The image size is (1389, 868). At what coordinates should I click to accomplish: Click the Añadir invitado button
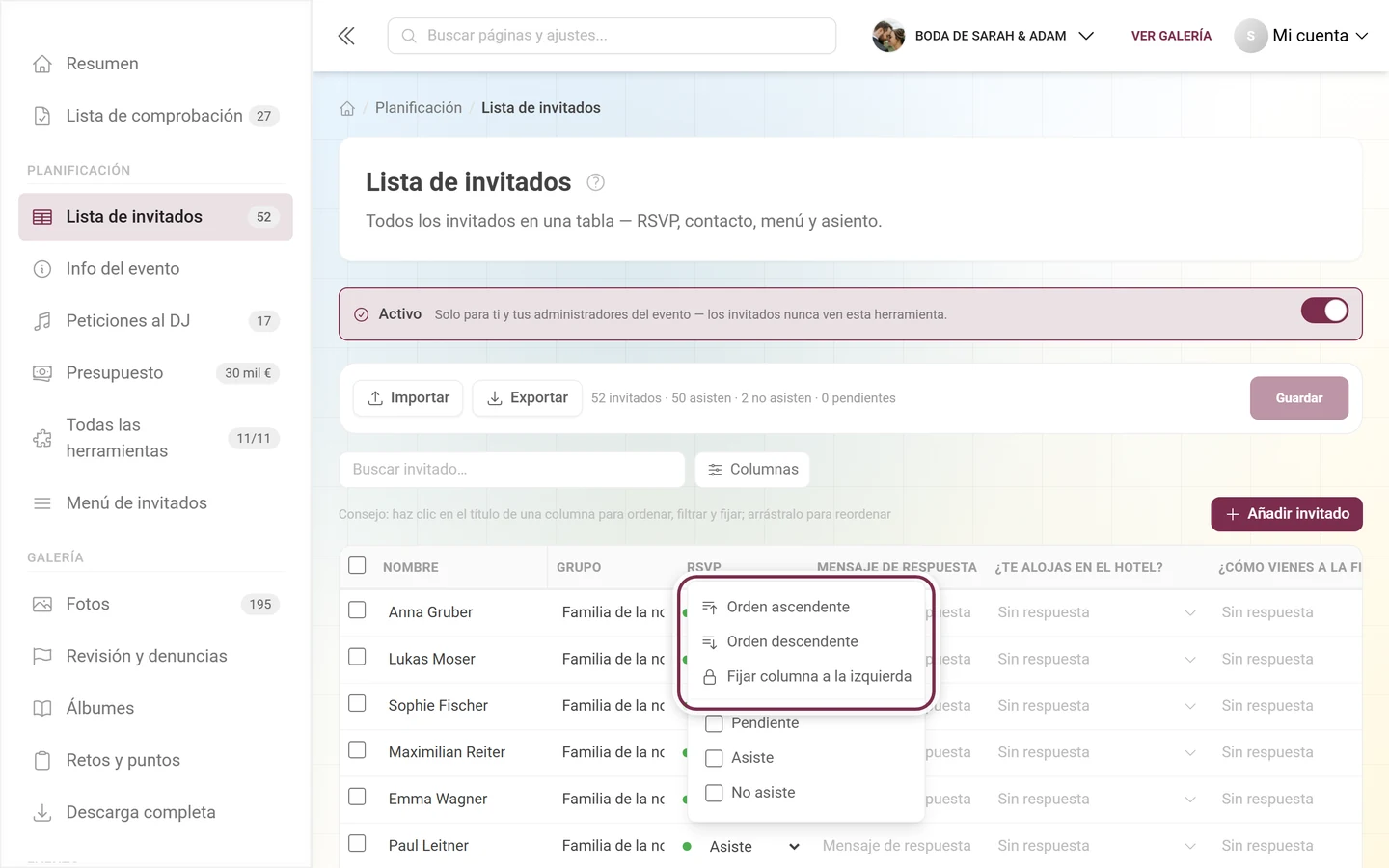pos(1287,514)
